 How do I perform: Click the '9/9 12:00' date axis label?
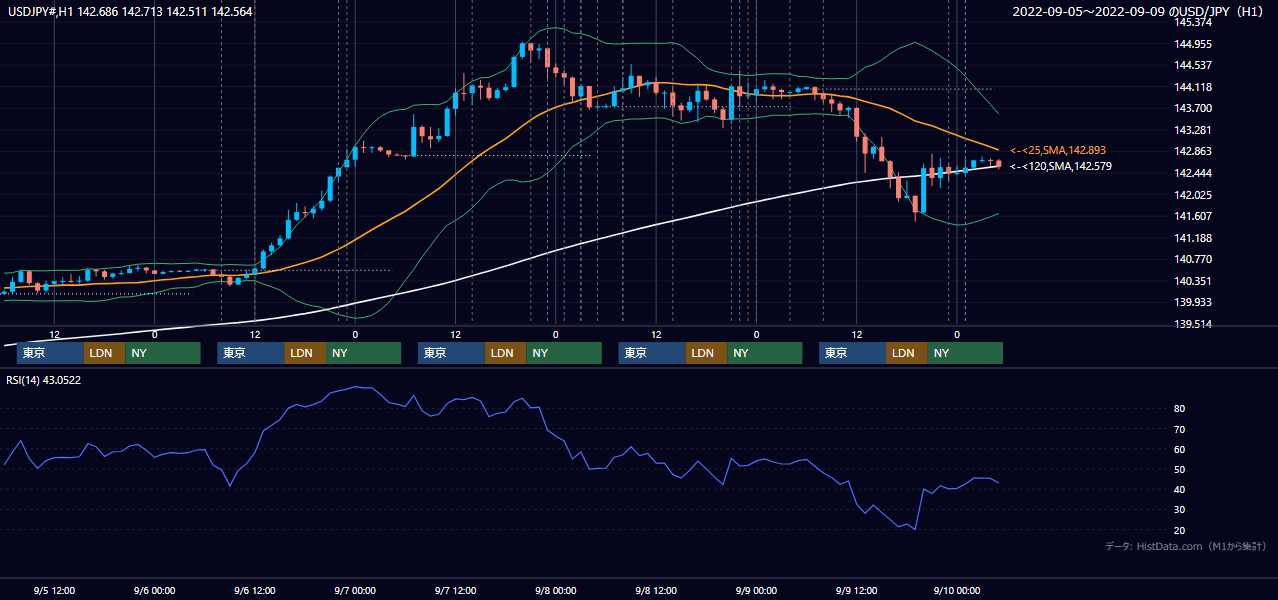[856, 590]
